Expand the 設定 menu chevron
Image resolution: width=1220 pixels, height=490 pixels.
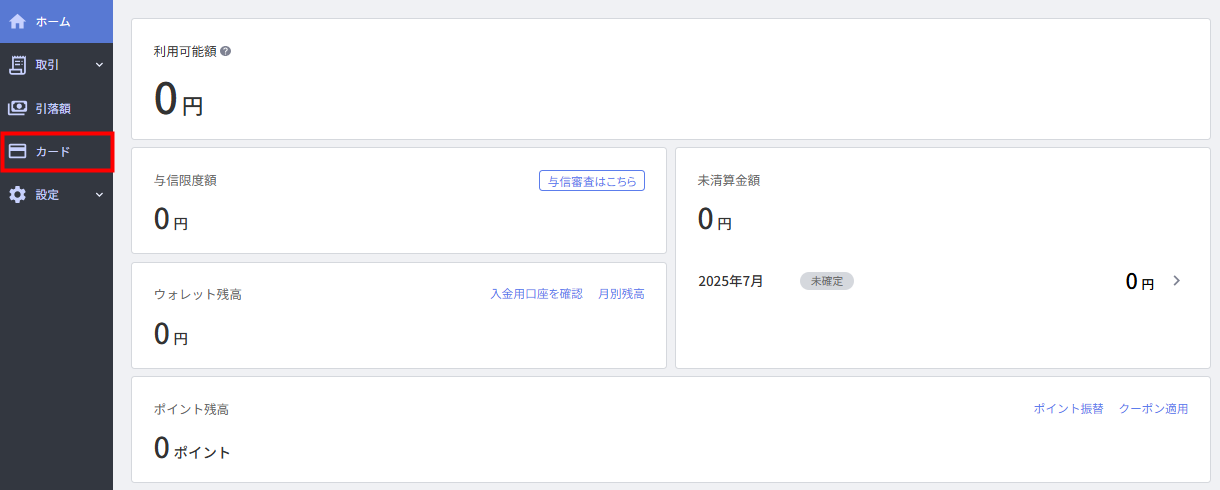(x=99, y=195)
